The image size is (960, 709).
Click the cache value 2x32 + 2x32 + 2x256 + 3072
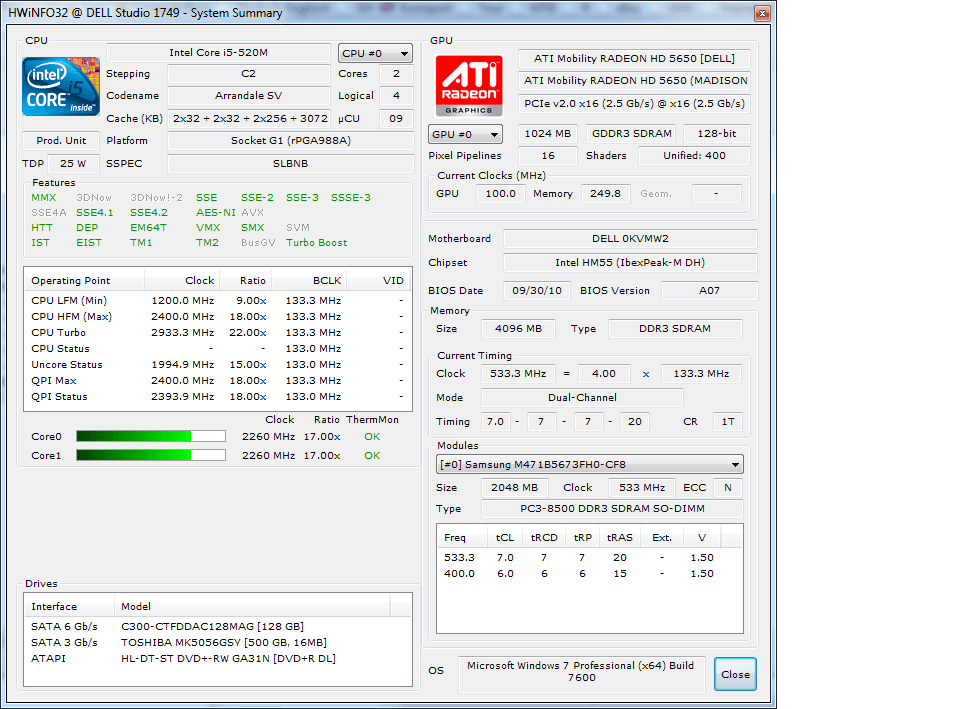pos(250,118)
